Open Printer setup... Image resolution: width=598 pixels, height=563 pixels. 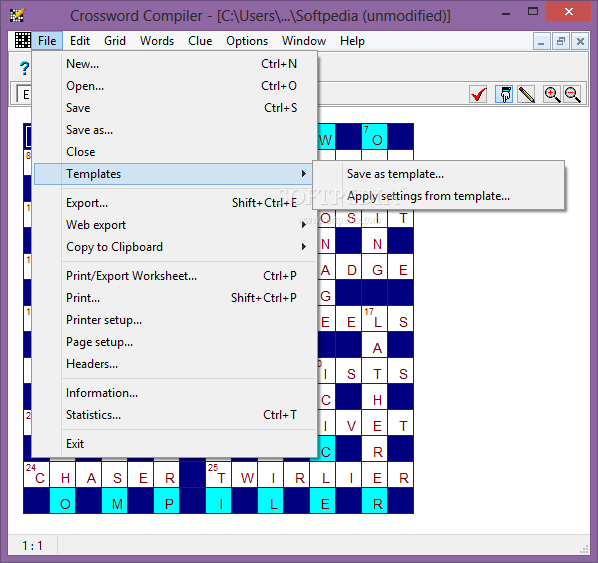click(x=175, y=320)
